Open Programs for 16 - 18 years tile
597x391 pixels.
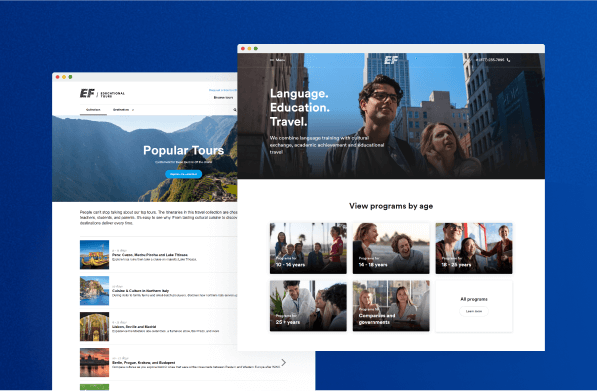tap(391, 248)
